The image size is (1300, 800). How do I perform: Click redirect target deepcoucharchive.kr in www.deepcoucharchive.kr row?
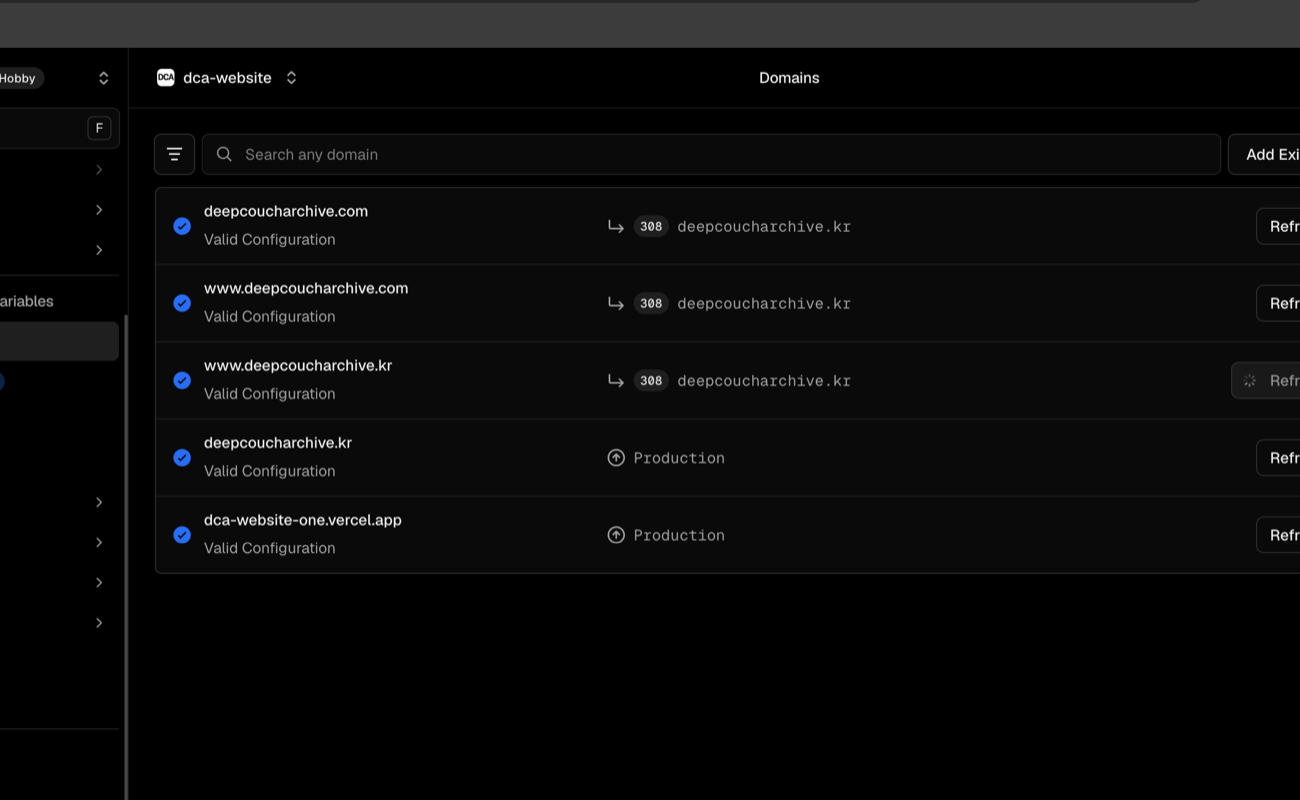[x=764, y=380]
